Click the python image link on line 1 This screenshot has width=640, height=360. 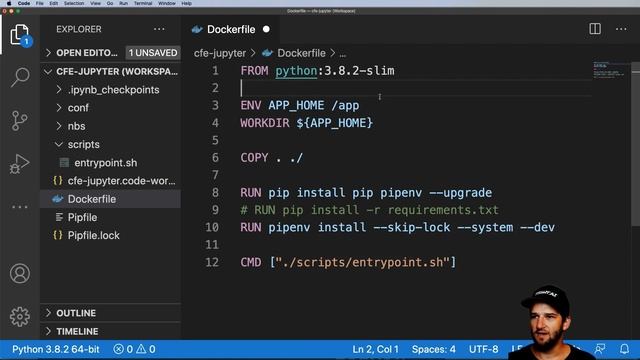(296, 71)
